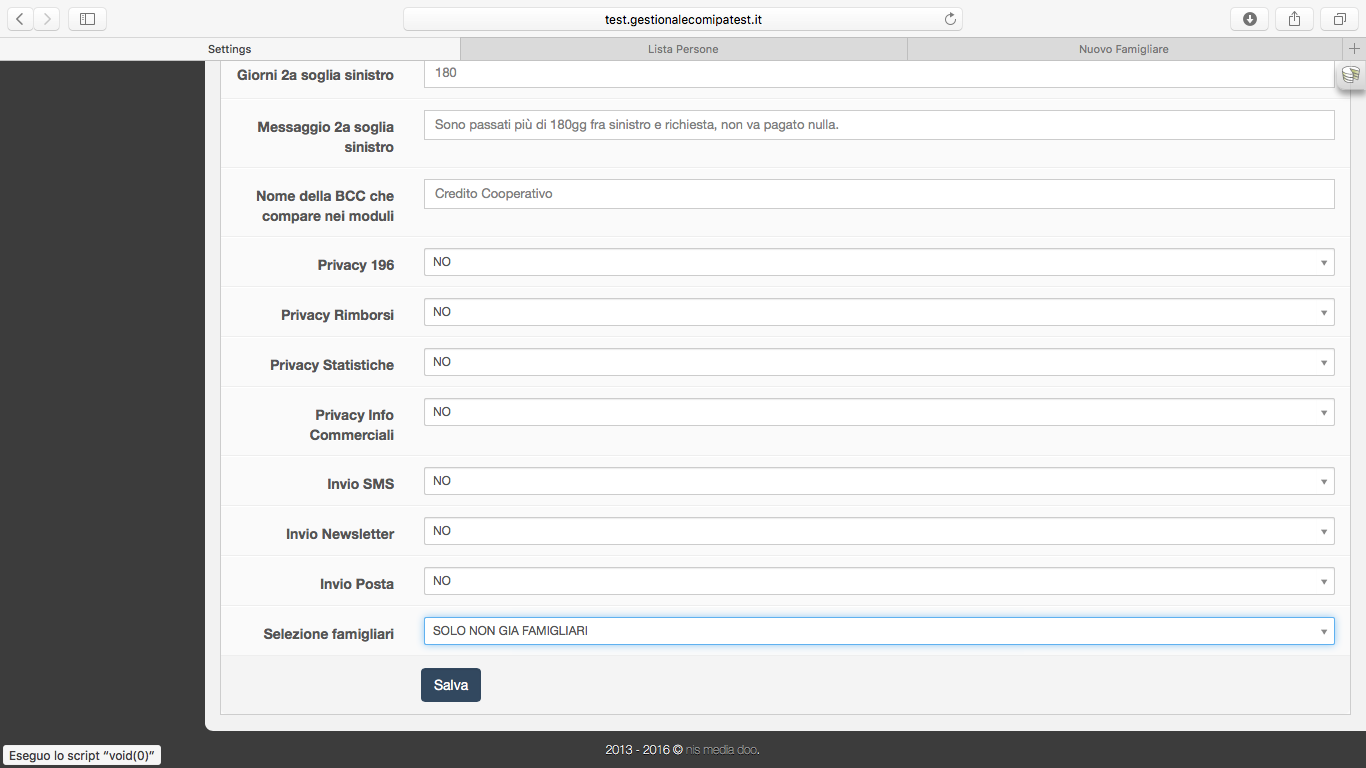Go forward with Safari's forward arrow

point(47,18)
